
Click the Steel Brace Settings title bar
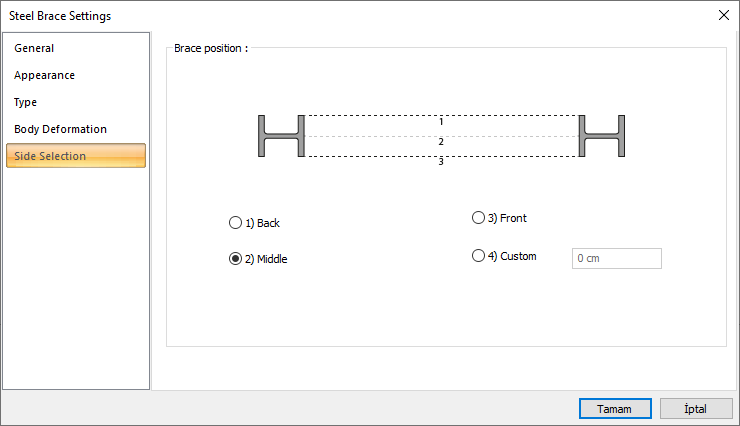(x=300, y=15)
